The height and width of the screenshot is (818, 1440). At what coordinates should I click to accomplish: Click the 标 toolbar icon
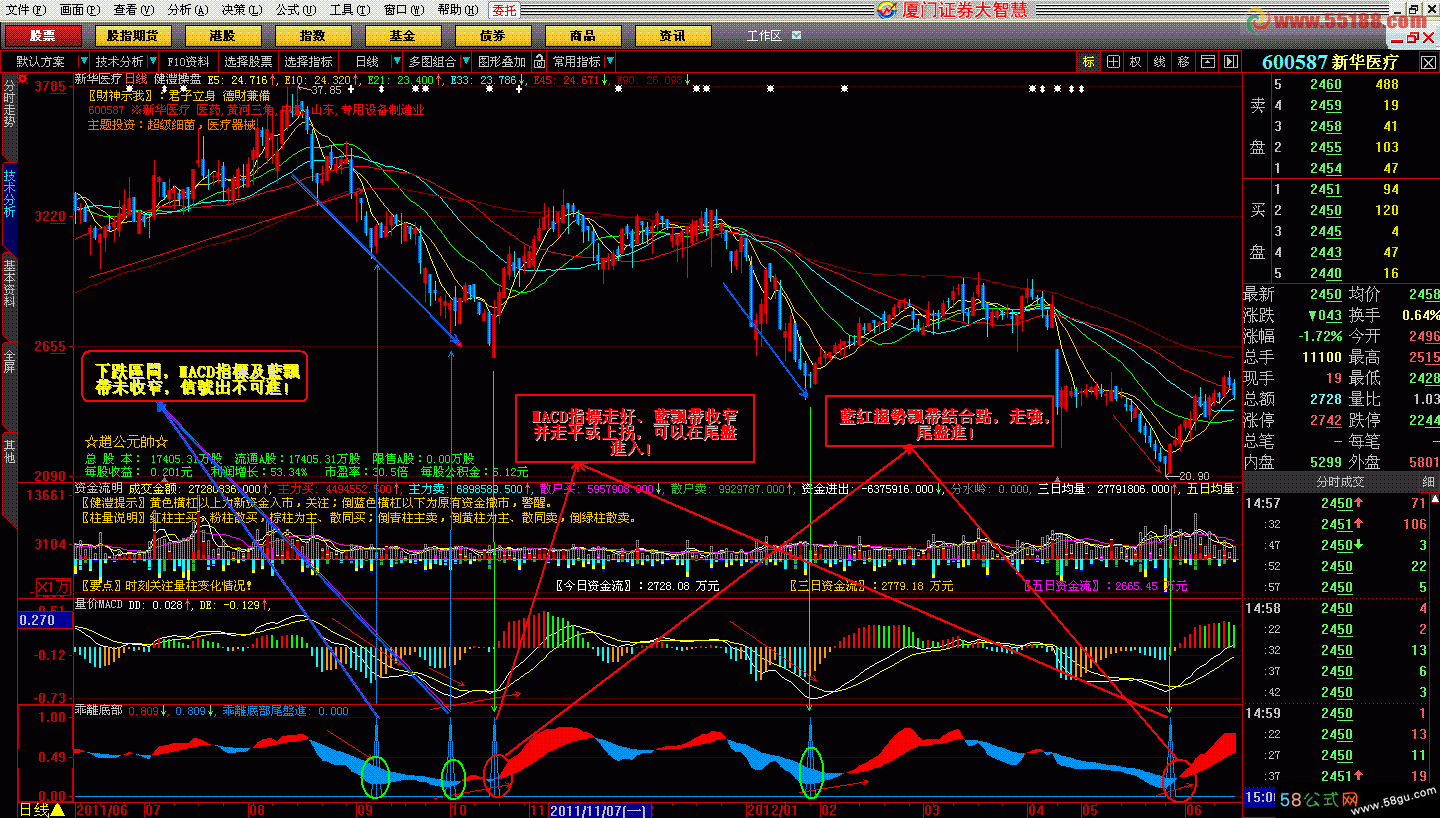[x=1089, y=62]
